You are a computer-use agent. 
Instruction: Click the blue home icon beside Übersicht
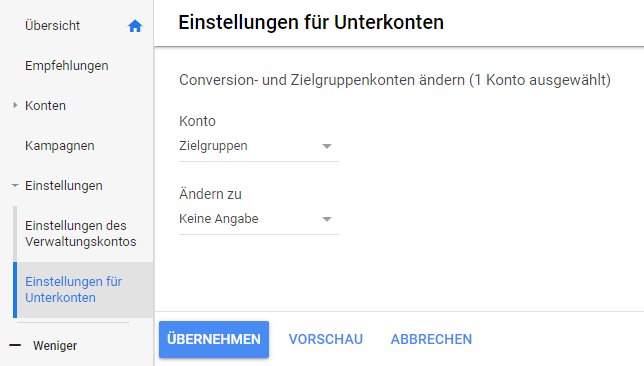(135, 26)
